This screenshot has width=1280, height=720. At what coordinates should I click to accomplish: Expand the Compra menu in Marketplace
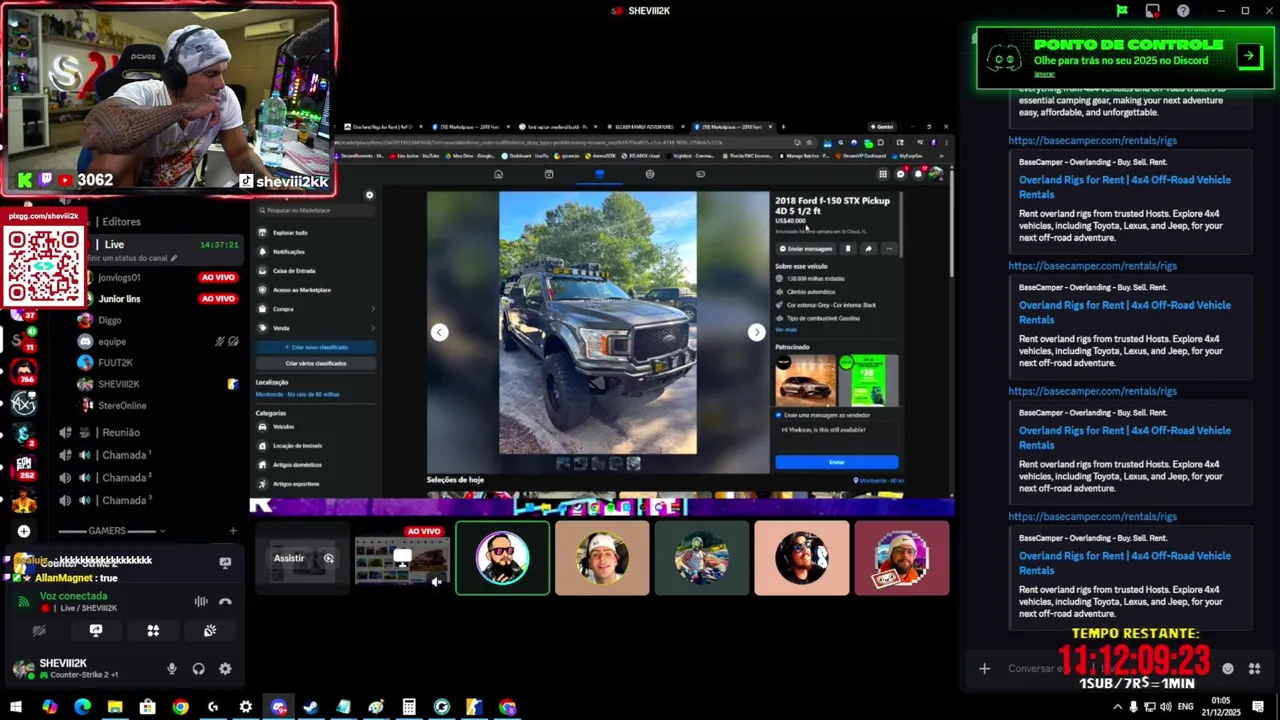click(x=316, y=309)
